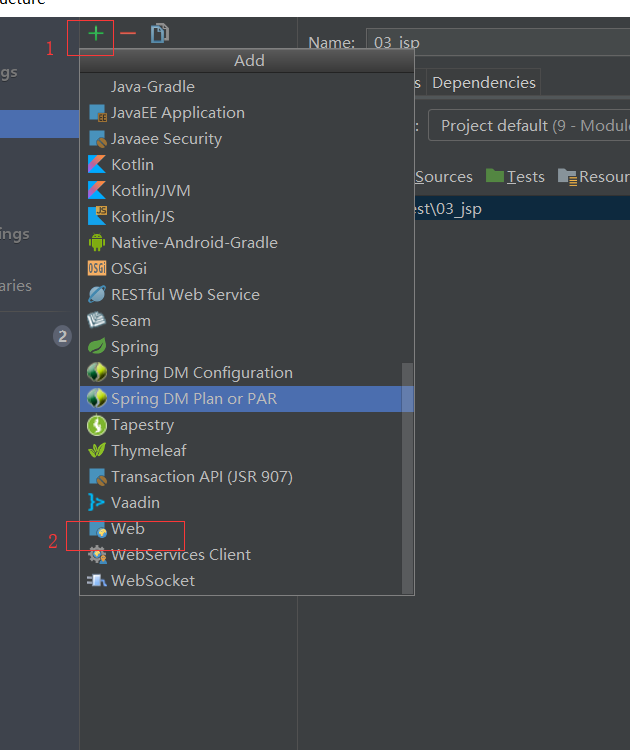Click the Name input field
630x750 pixels.
tap(498, 42)
